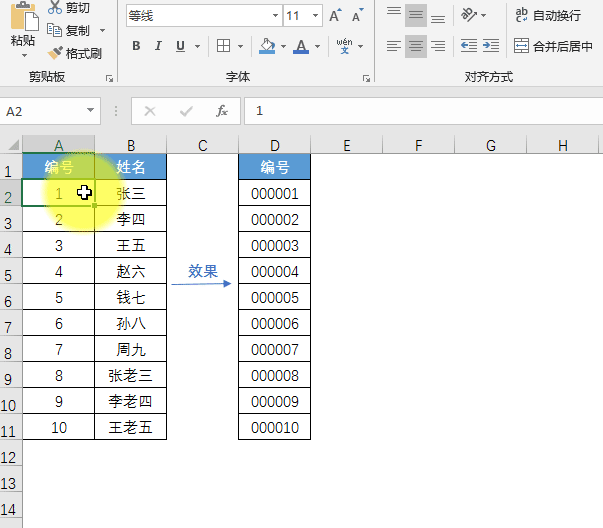The width and height of the screenshot is (603, 528).
Task: Click cell containing 张三
Action: pos(131,193)
